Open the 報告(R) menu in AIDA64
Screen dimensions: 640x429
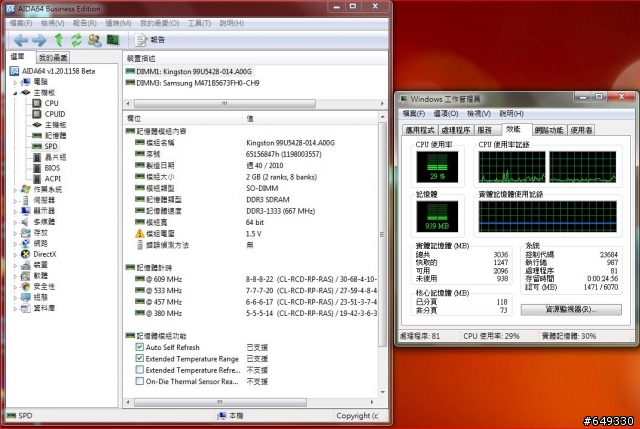click(x=85, y=23)
